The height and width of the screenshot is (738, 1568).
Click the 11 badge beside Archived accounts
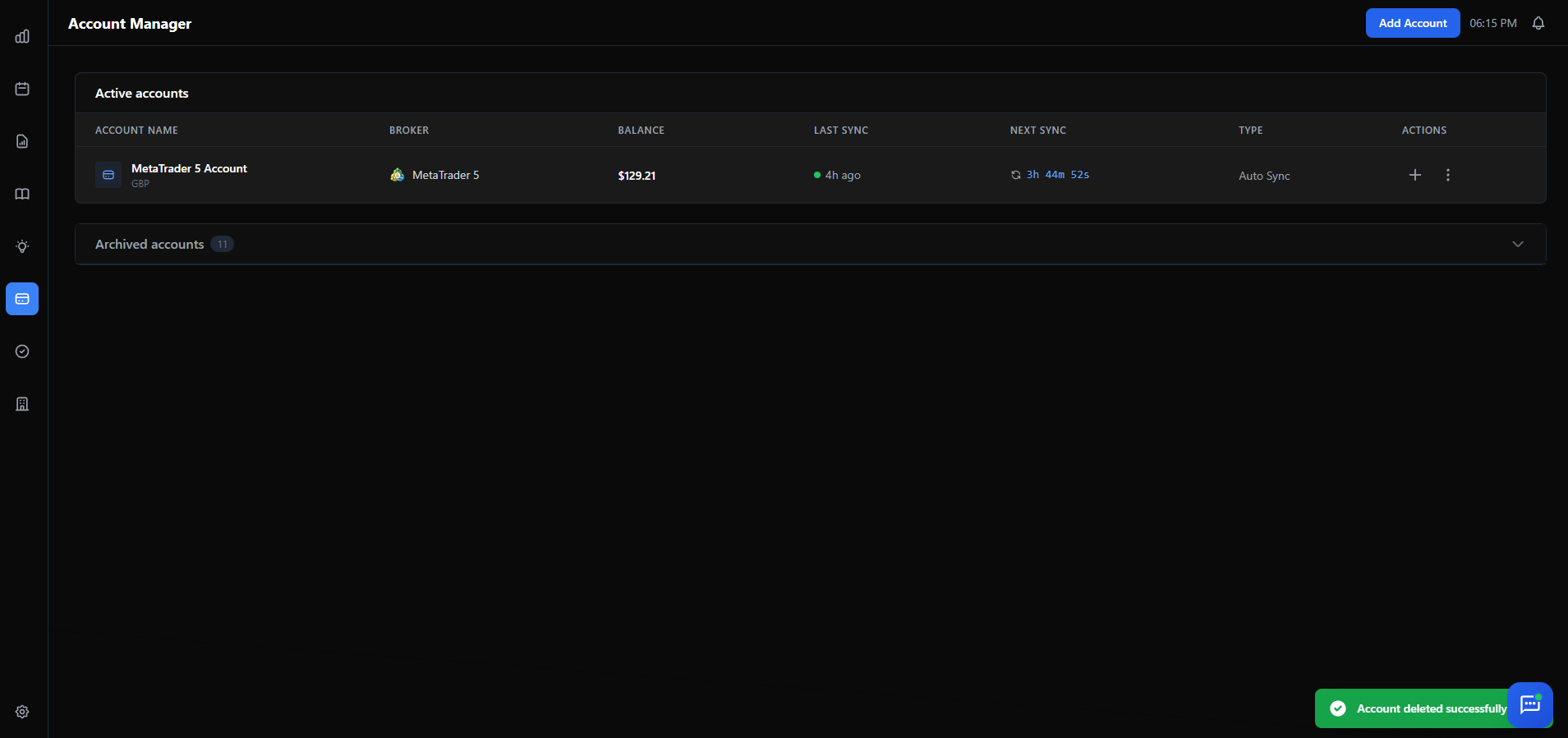coord(223,244)
